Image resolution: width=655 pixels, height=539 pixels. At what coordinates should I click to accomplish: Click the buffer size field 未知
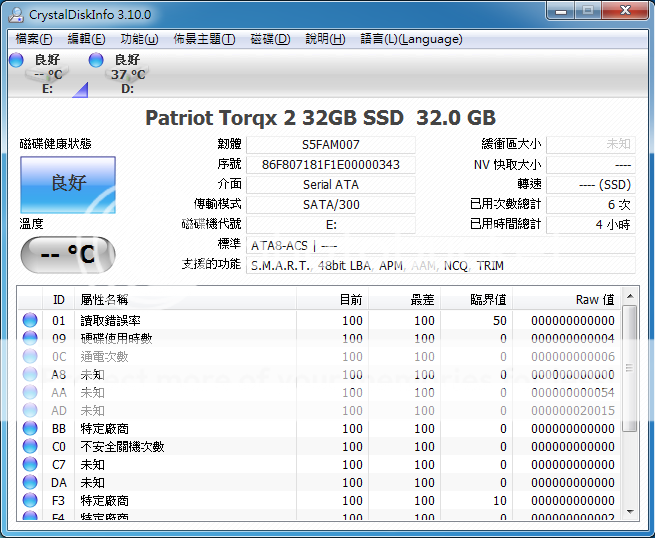[591, 145]
